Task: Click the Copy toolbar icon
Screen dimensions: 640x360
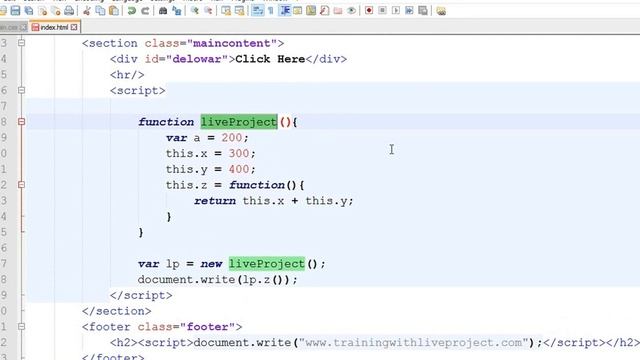Action: (100, 11)
